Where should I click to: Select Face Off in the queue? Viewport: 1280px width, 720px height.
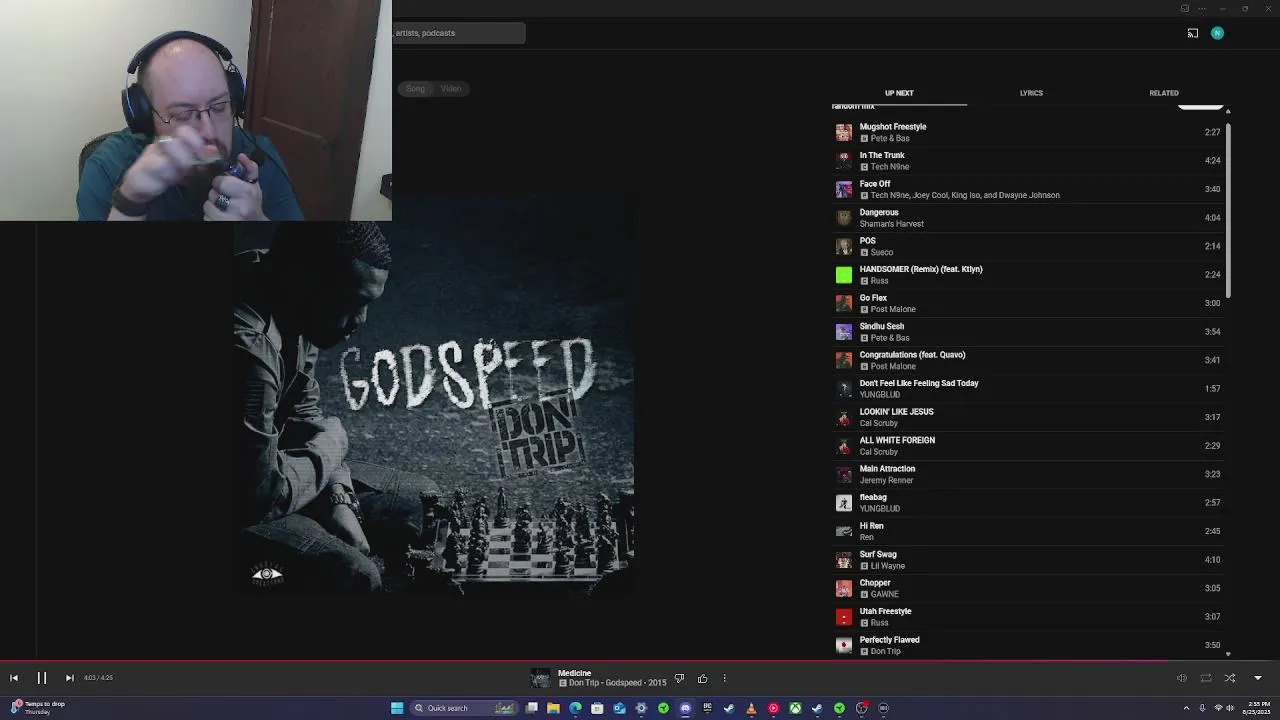click(x=1026, y=189)
